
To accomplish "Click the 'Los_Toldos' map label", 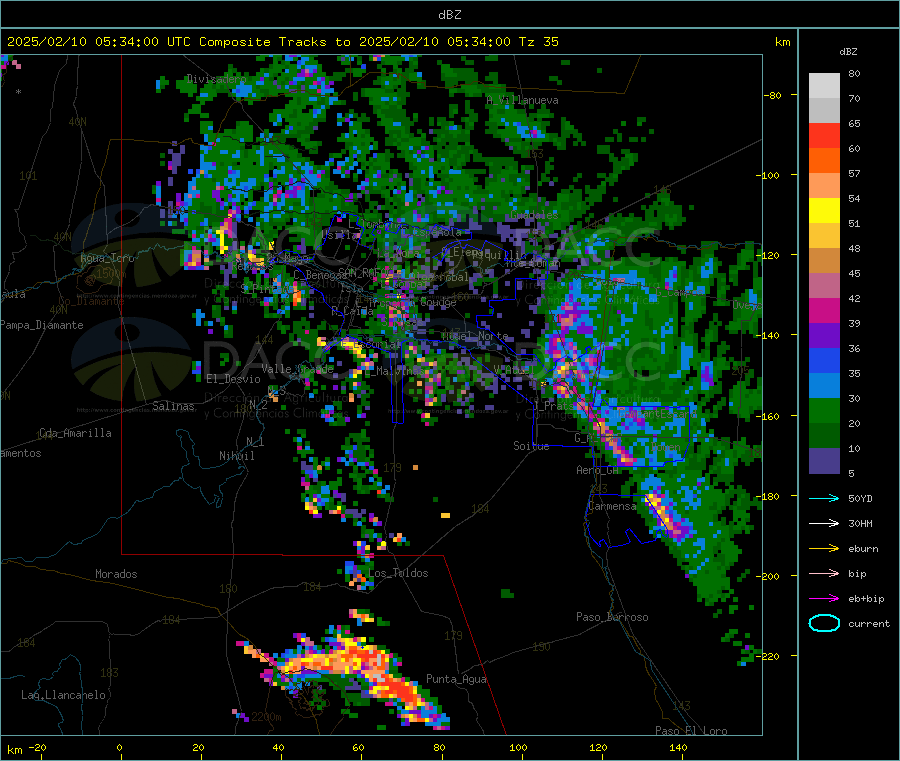I will coord(398,573).
